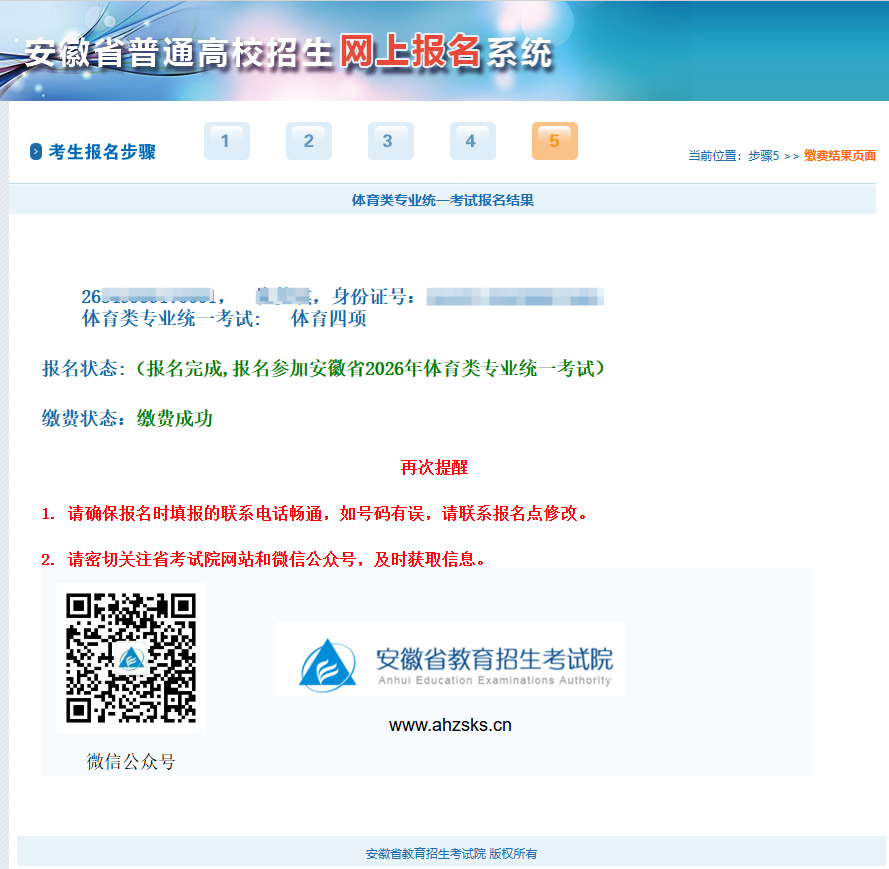
Task: Click the footer 安徽省教育招生考试院 版权所有 text
Action: pos(444,852)
